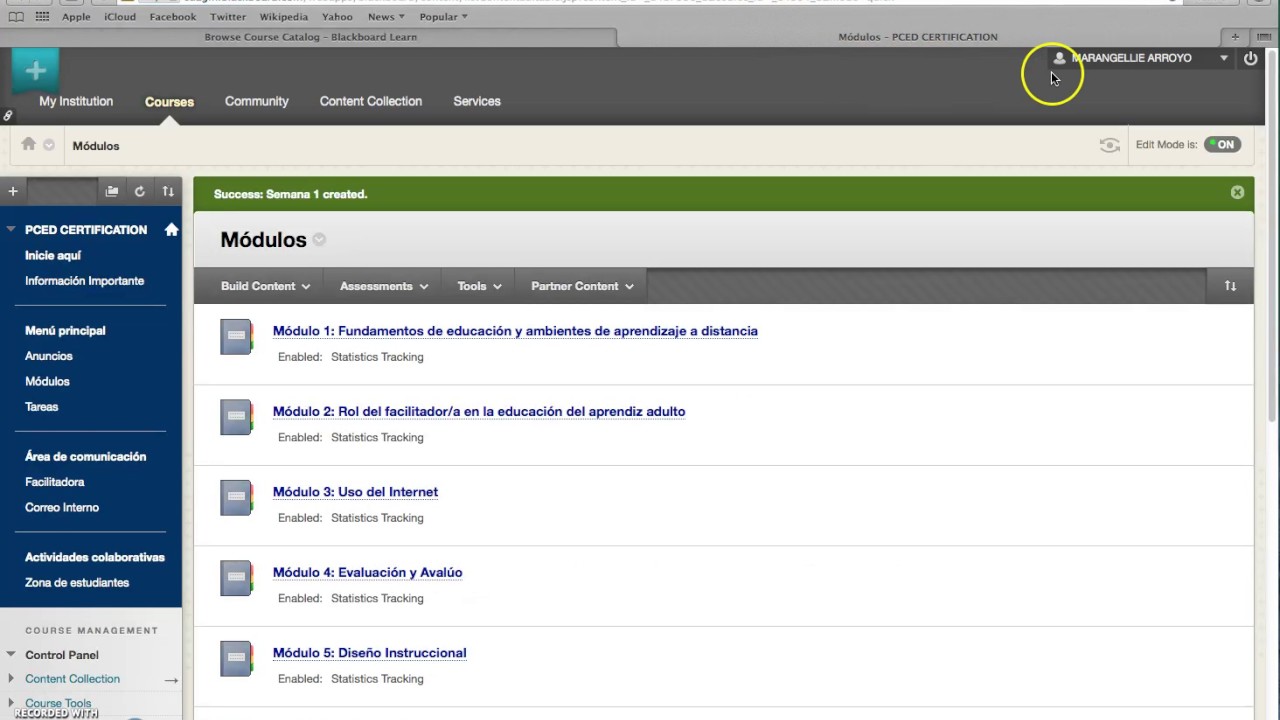Click the user avatar icon
Viewport: 1280px width, 720px height.
pos(1059,58)
